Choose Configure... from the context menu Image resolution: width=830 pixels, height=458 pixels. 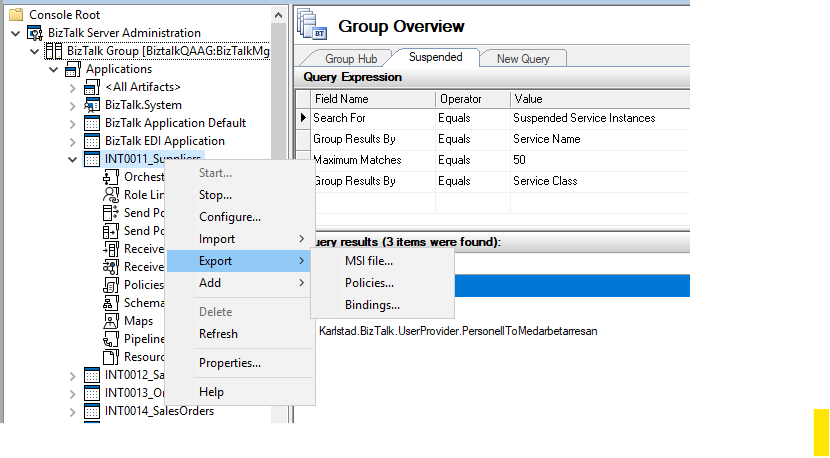[240, 217]
